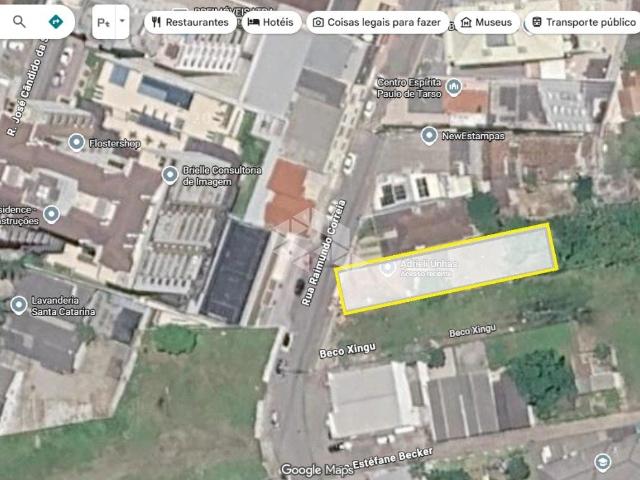Viewport: 640px width, 480px height.
Task: Click the school pin near bottom-right corner
Action: pos(602,462)
